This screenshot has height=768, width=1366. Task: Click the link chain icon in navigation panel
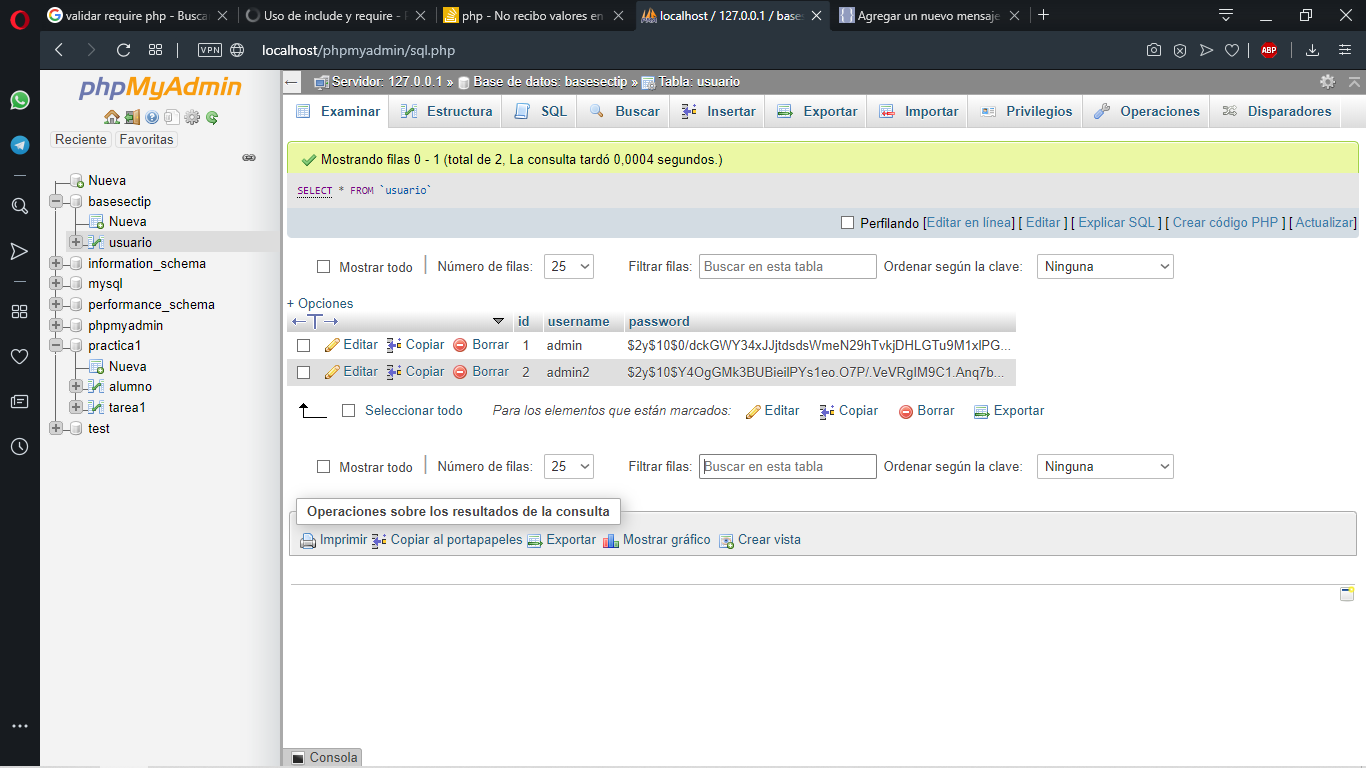249,158
